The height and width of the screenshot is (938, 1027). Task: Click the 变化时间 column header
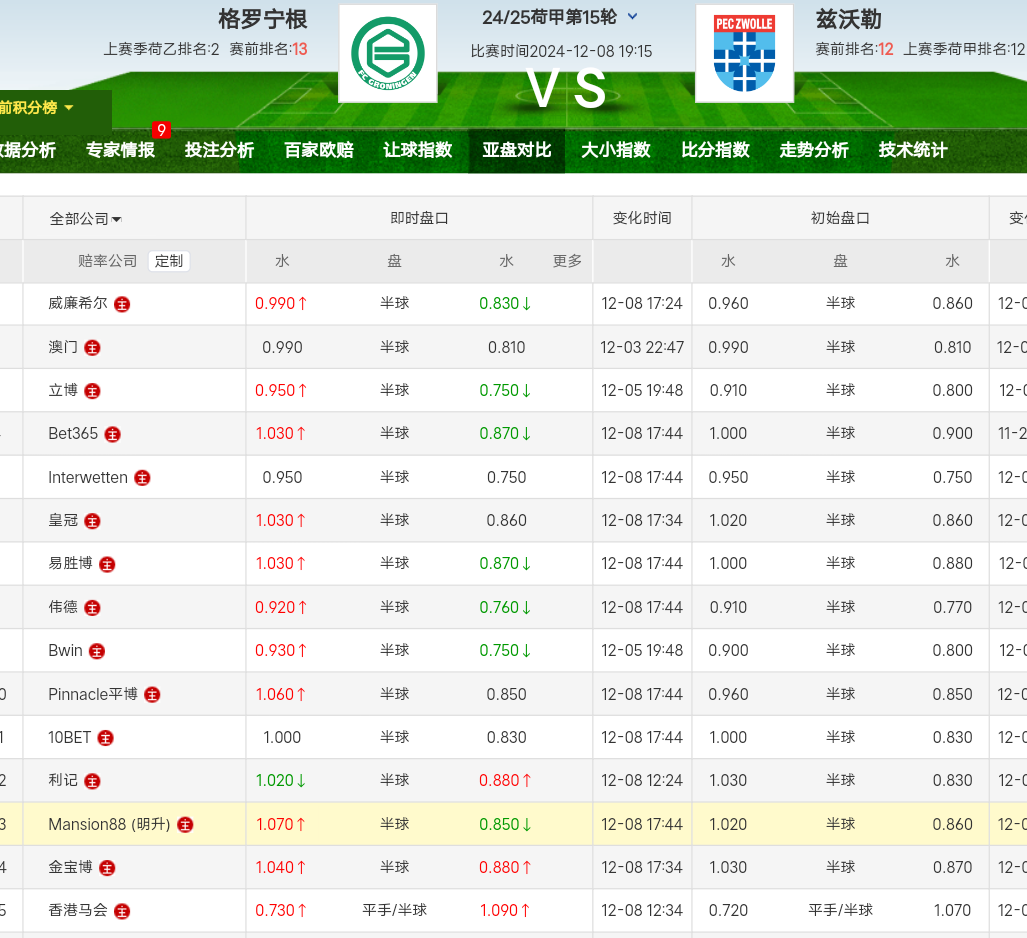tap(642, 218)
